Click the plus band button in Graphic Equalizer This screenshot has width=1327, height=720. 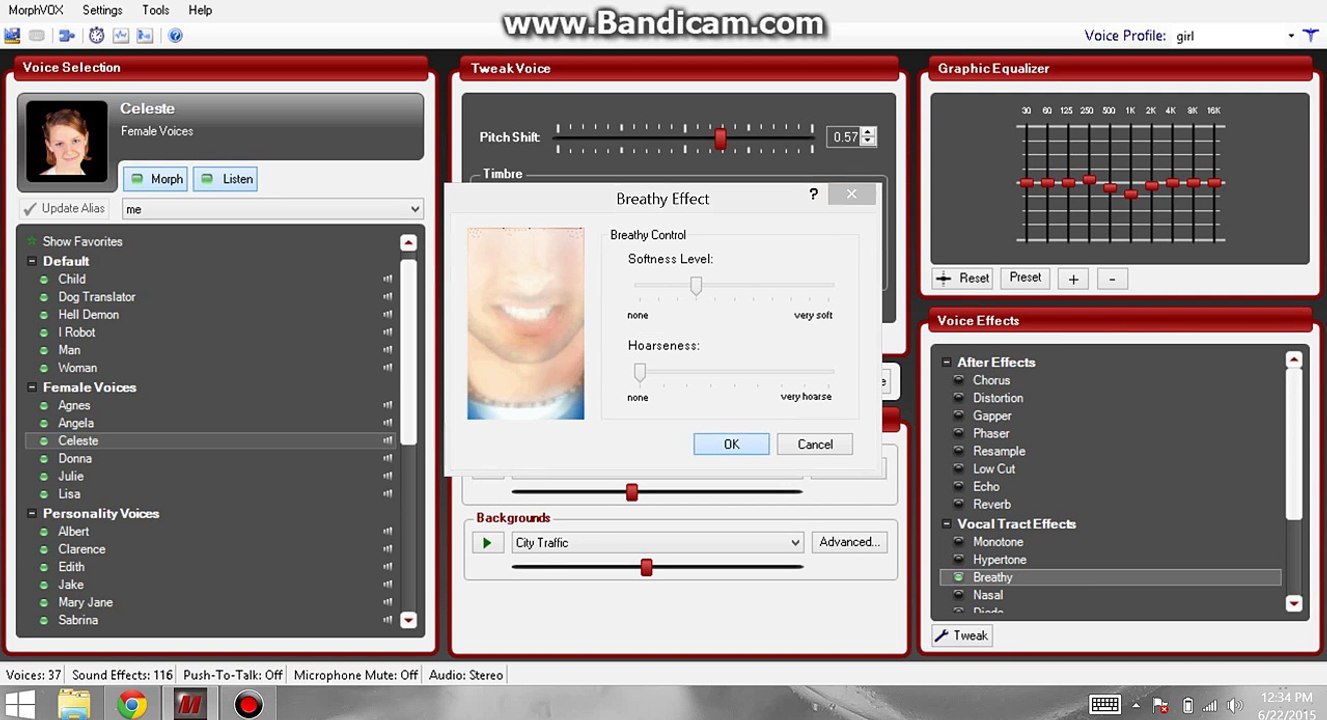click(1073, 279)
